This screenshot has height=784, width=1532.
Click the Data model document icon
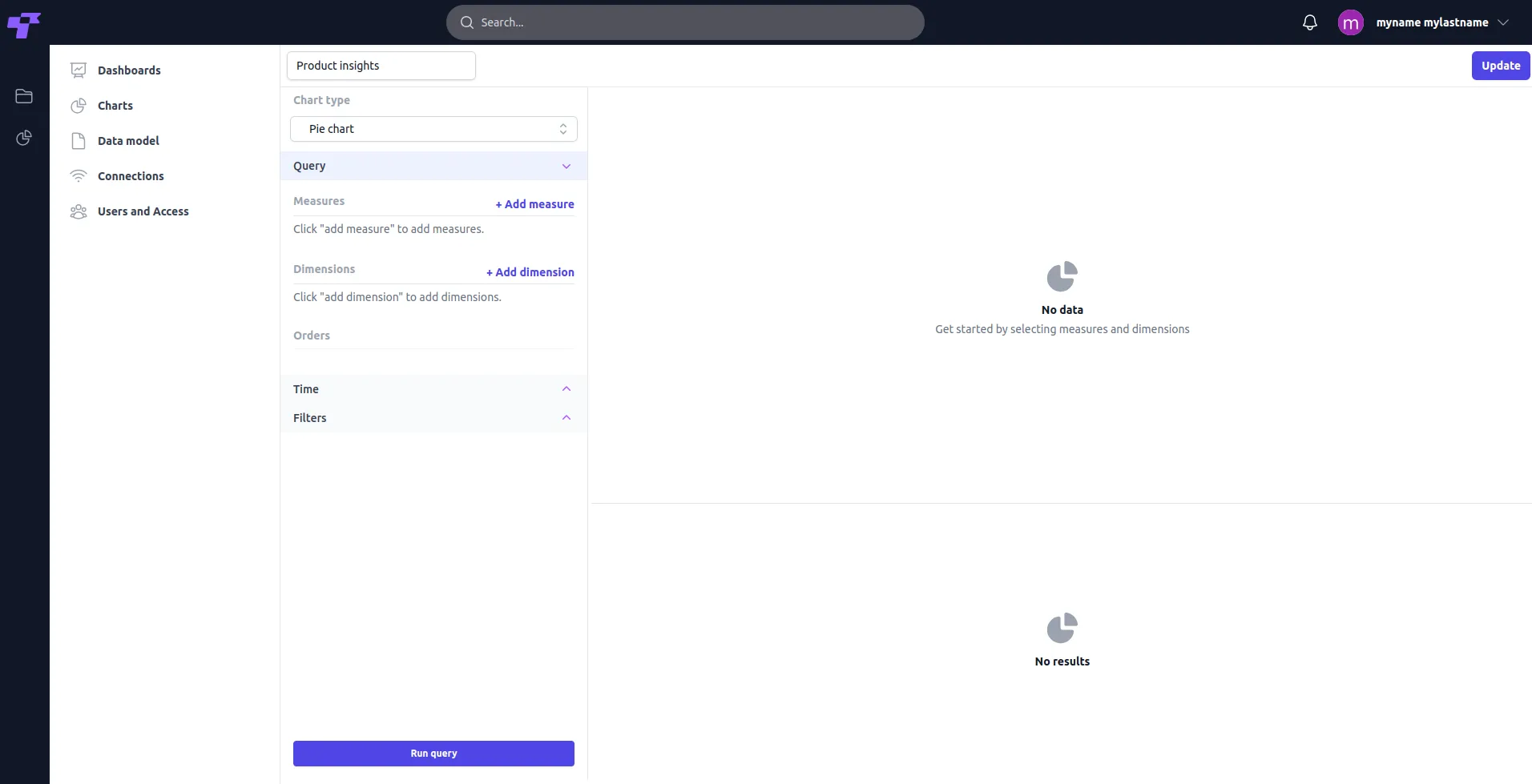tap(79, 141)
